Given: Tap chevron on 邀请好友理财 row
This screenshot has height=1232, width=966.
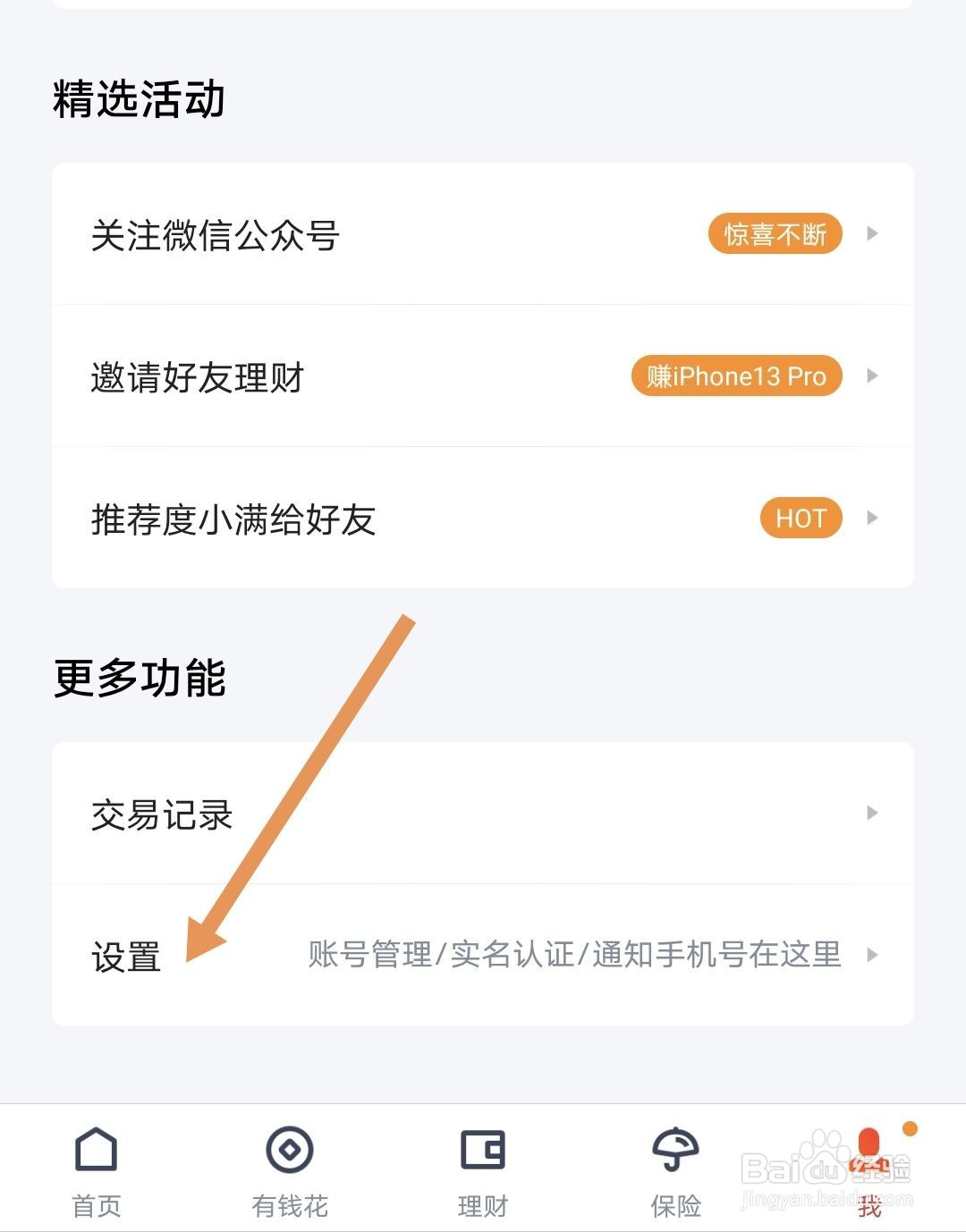Looking at the screenshot, I should tap(872, 376).
